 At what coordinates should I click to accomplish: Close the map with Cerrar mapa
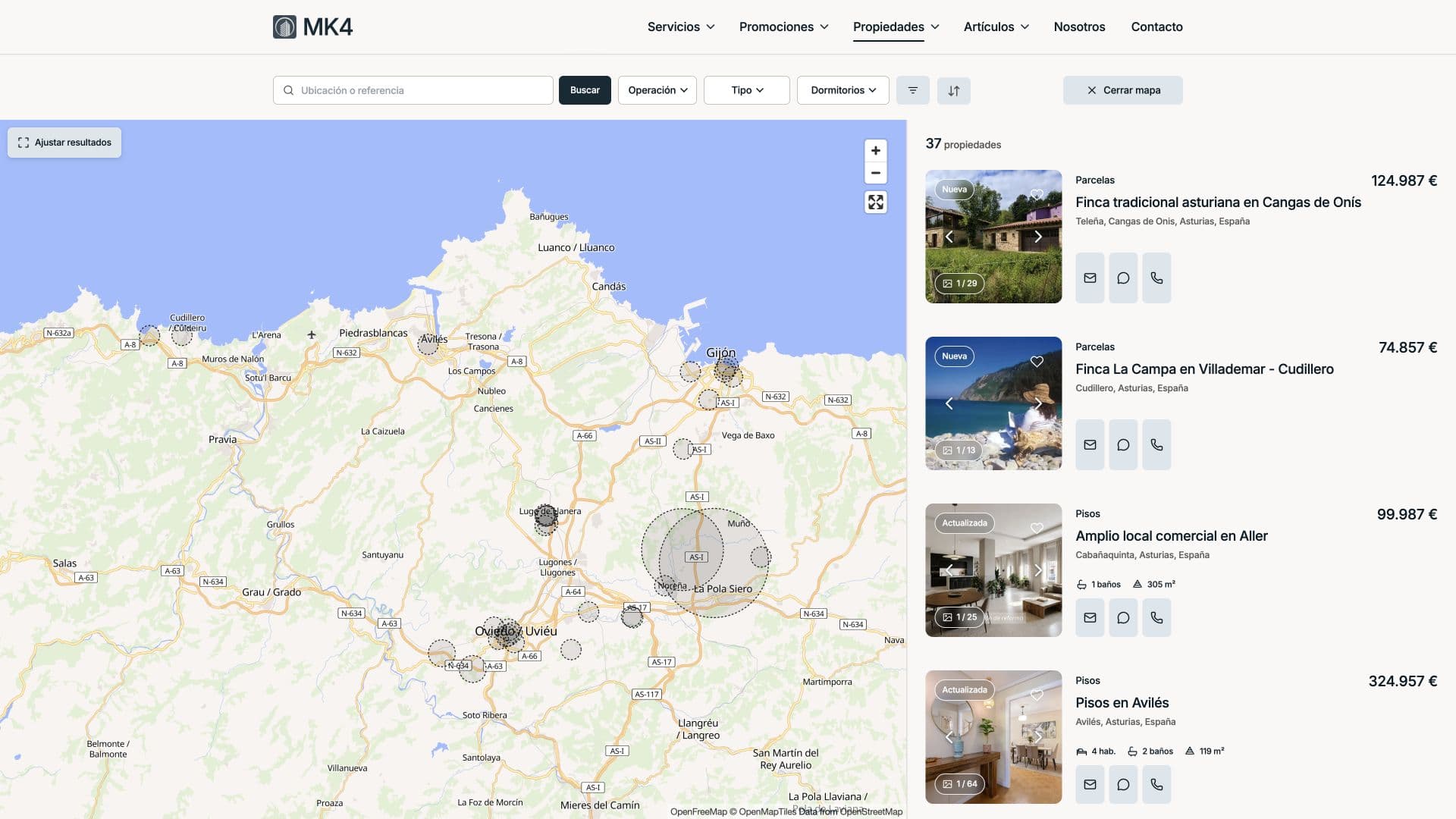1122,90
